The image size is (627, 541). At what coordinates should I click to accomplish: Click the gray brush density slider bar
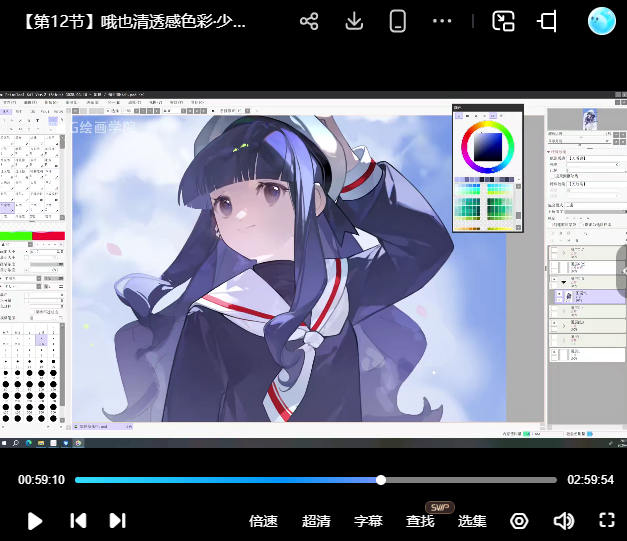[x=46, y=264]
